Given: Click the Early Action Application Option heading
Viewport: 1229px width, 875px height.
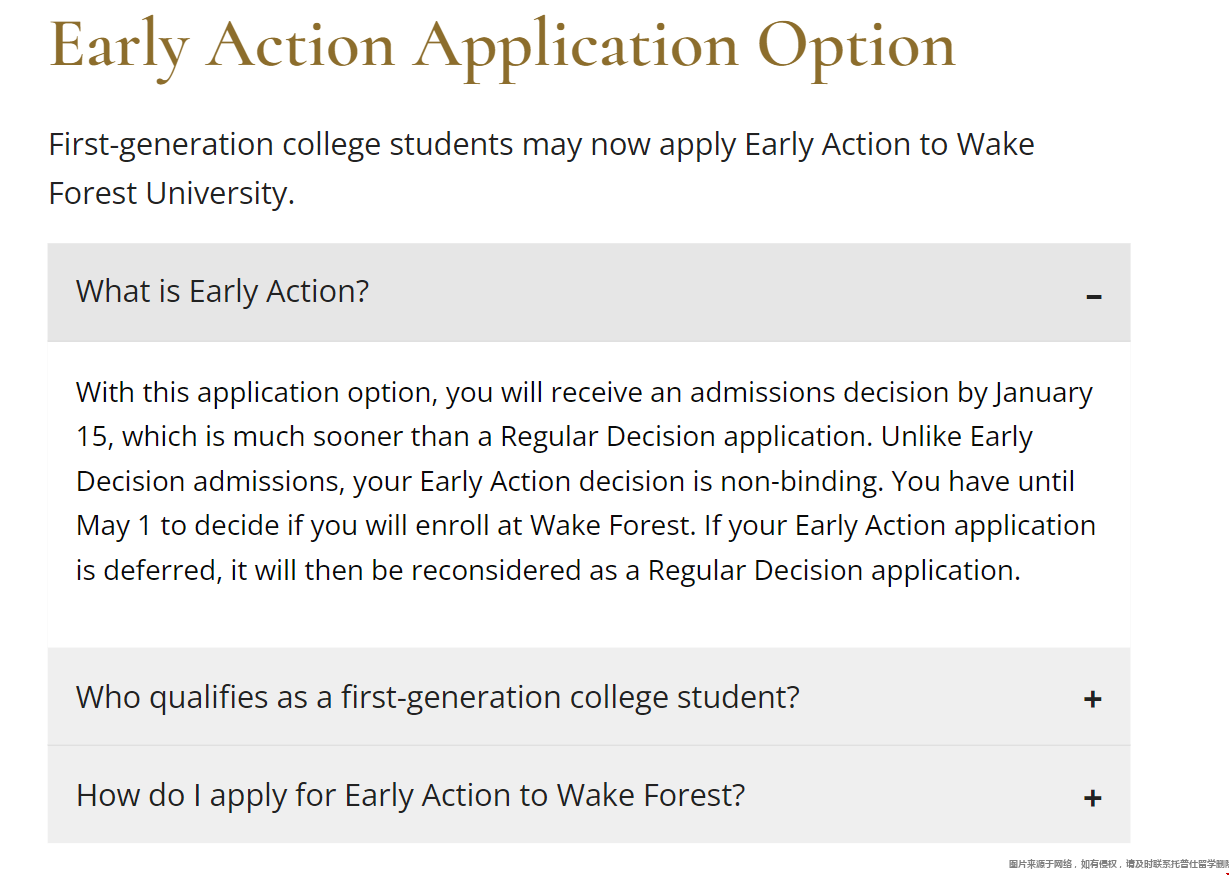Looking at the screenshot, I should (x=502, y=45).
